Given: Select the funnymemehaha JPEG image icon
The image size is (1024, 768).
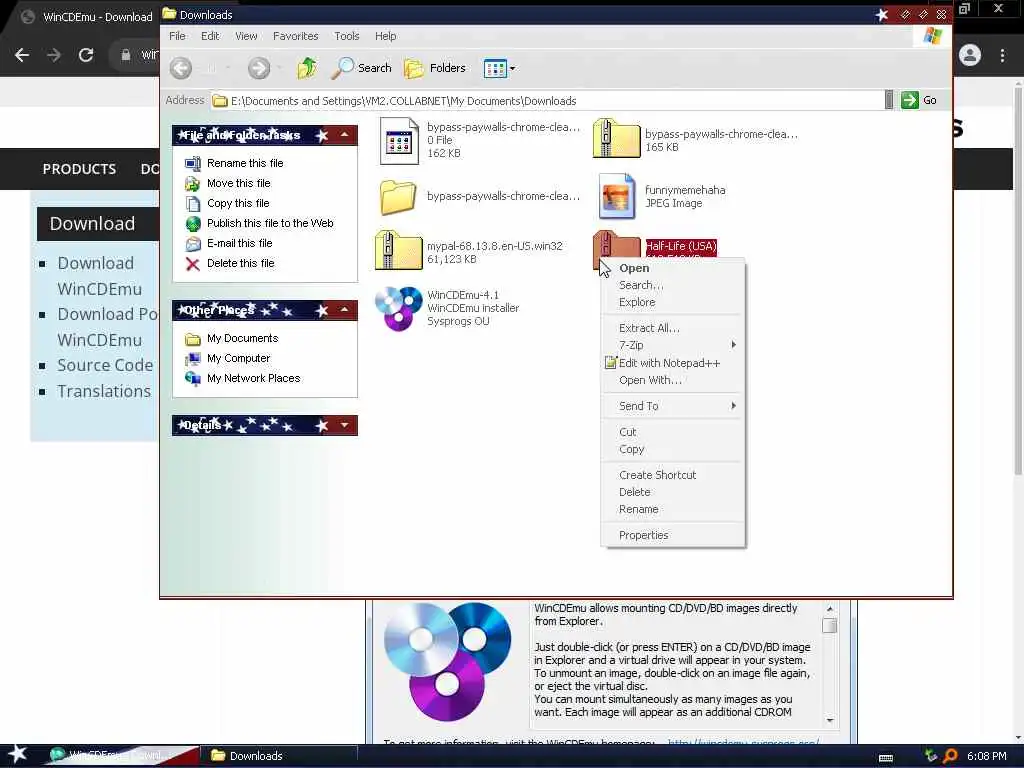Looking at the screenshot, I should point(616,196).
